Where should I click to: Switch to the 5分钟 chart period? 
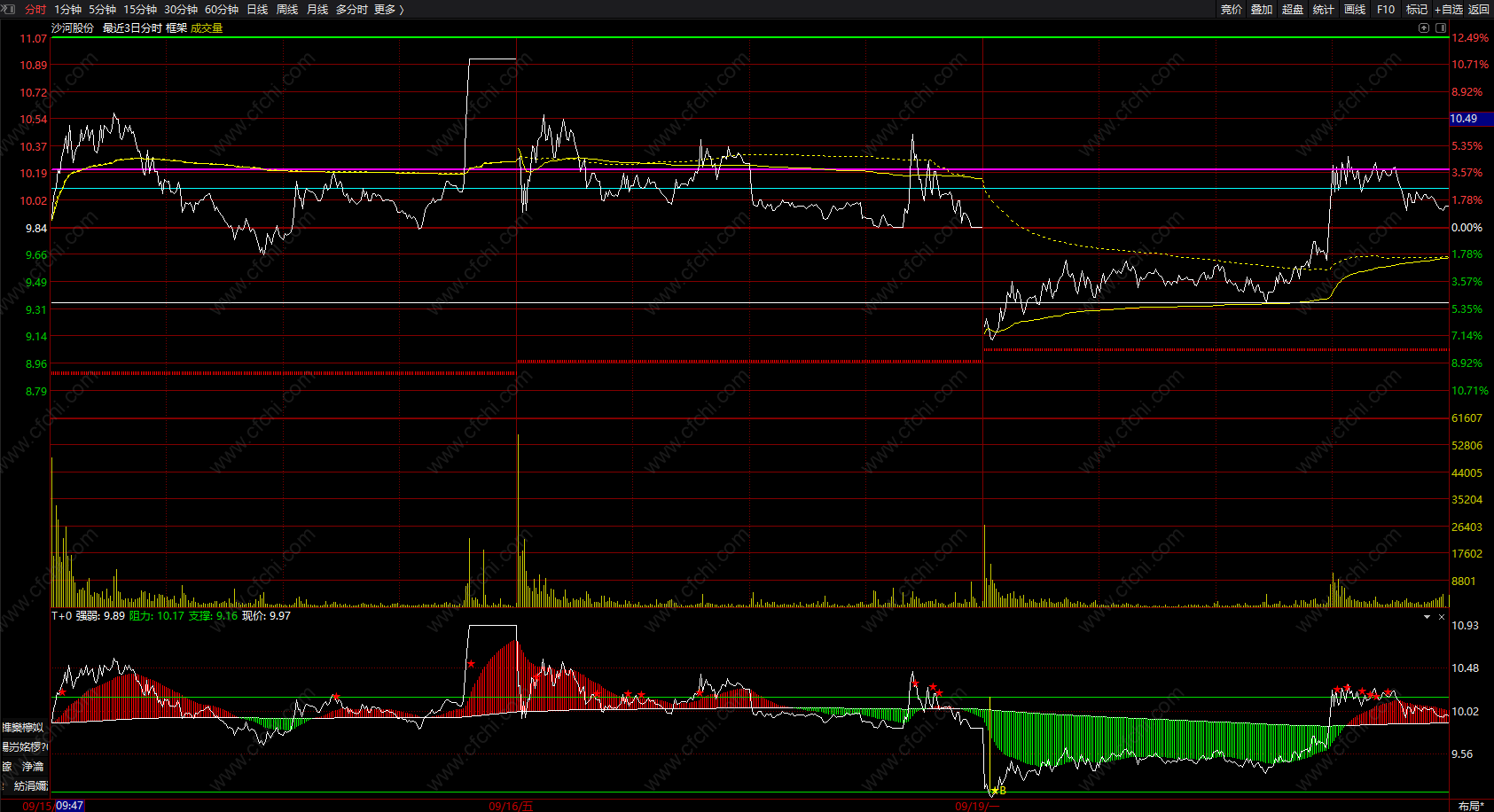[102, 9]
